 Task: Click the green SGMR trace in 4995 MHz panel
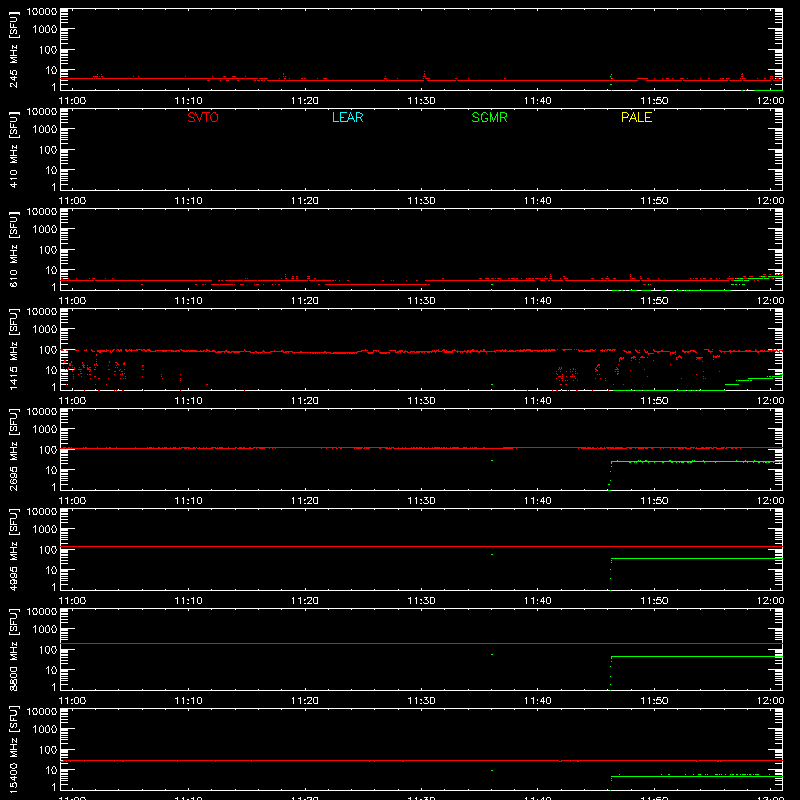tap(696, 559)
